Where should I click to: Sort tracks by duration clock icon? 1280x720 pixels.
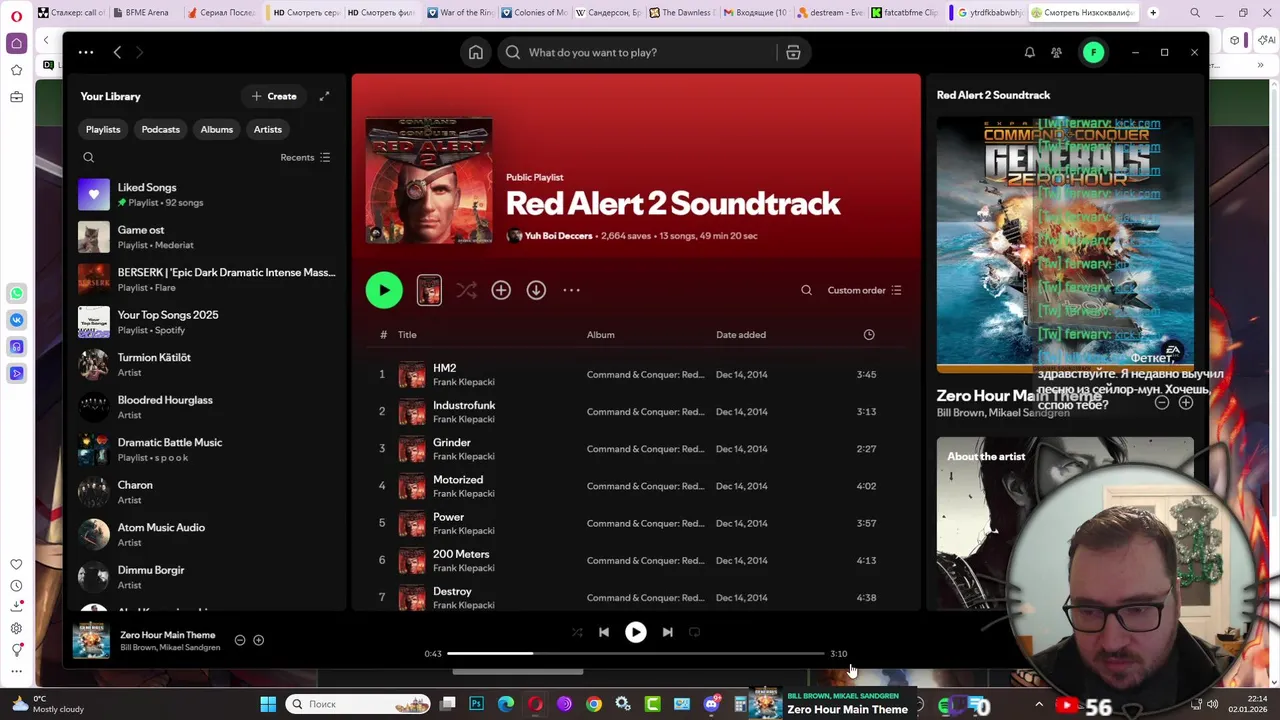pos(869,335)
